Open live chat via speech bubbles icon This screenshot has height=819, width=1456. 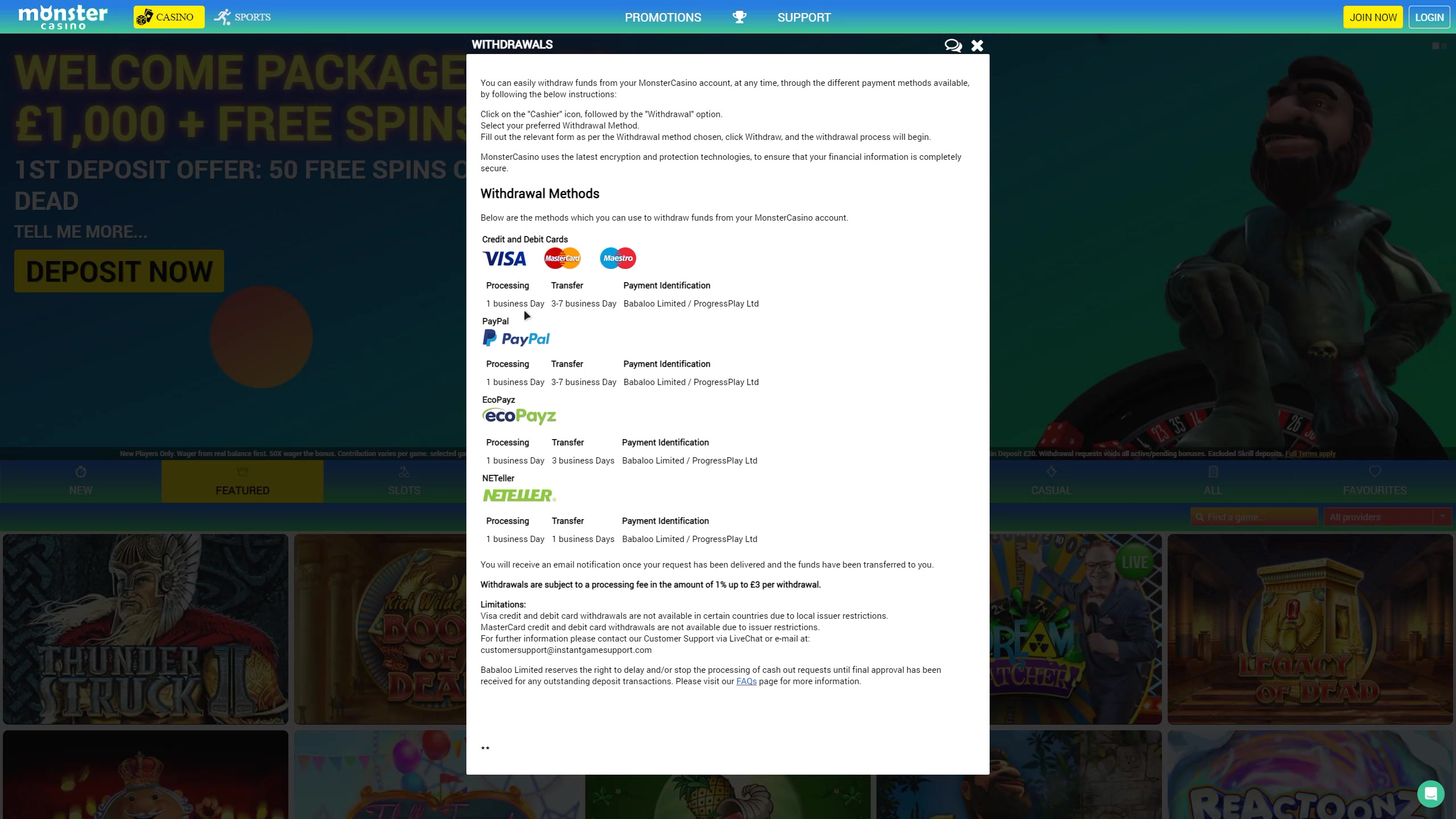click(x=953, y=45)
